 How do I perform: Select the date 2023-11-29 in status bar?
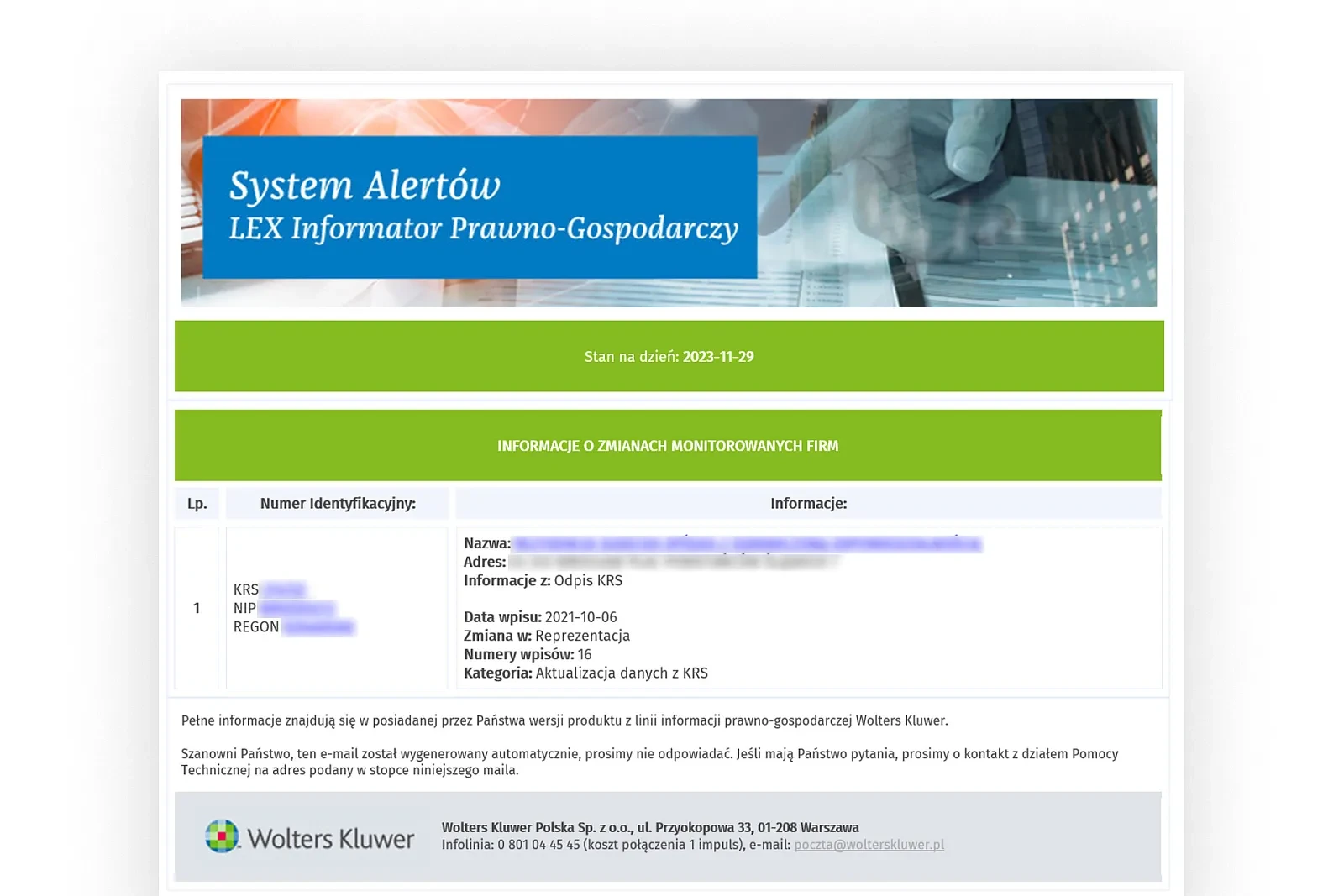(718, 357)
